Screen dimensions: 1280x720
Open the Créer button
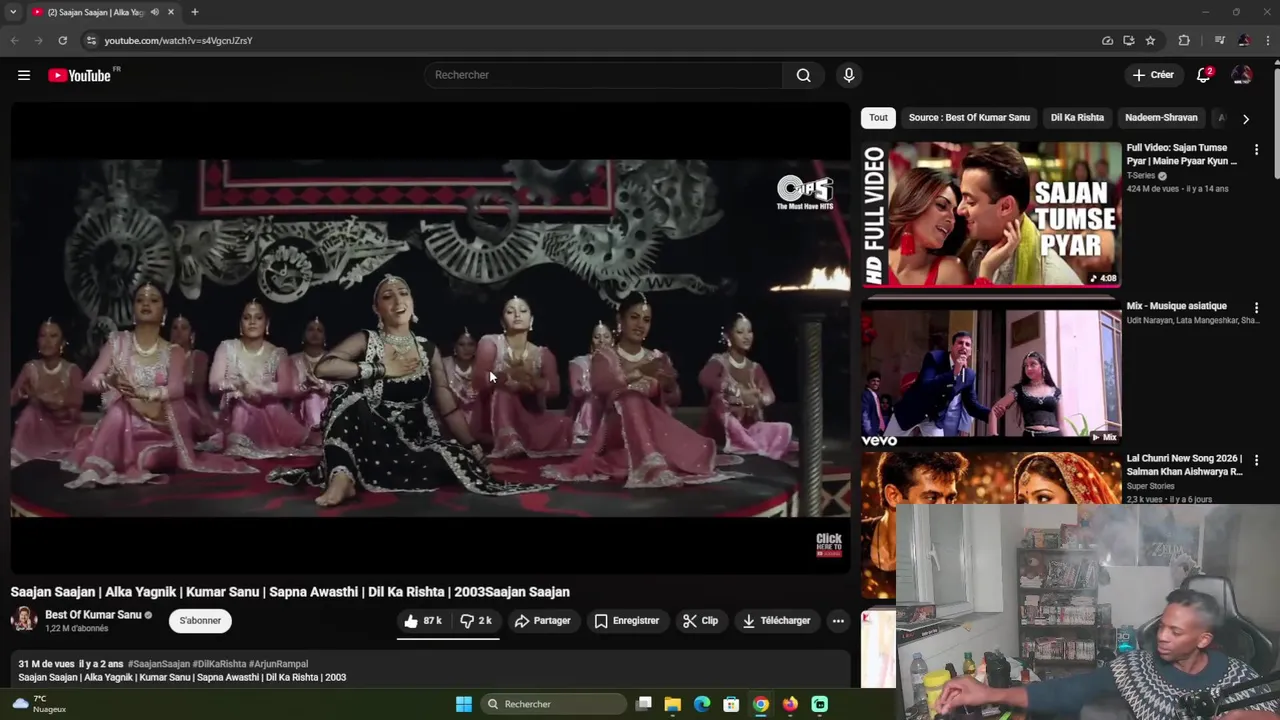pyautogui.click(x=1153, y=75)
